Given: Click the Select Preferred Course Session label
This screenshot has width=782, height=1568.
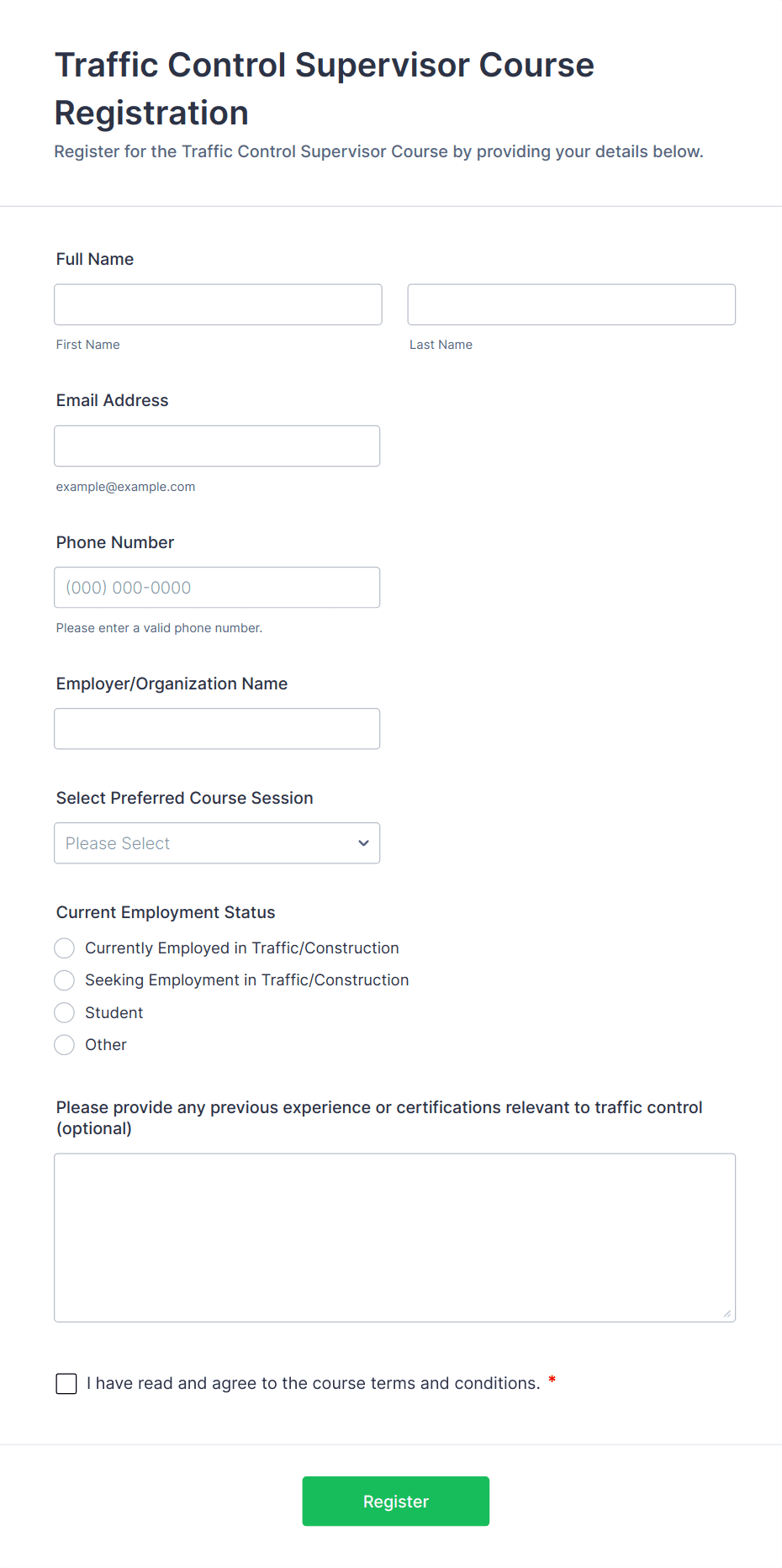Looking at the screenshot, I should point(185,798).
